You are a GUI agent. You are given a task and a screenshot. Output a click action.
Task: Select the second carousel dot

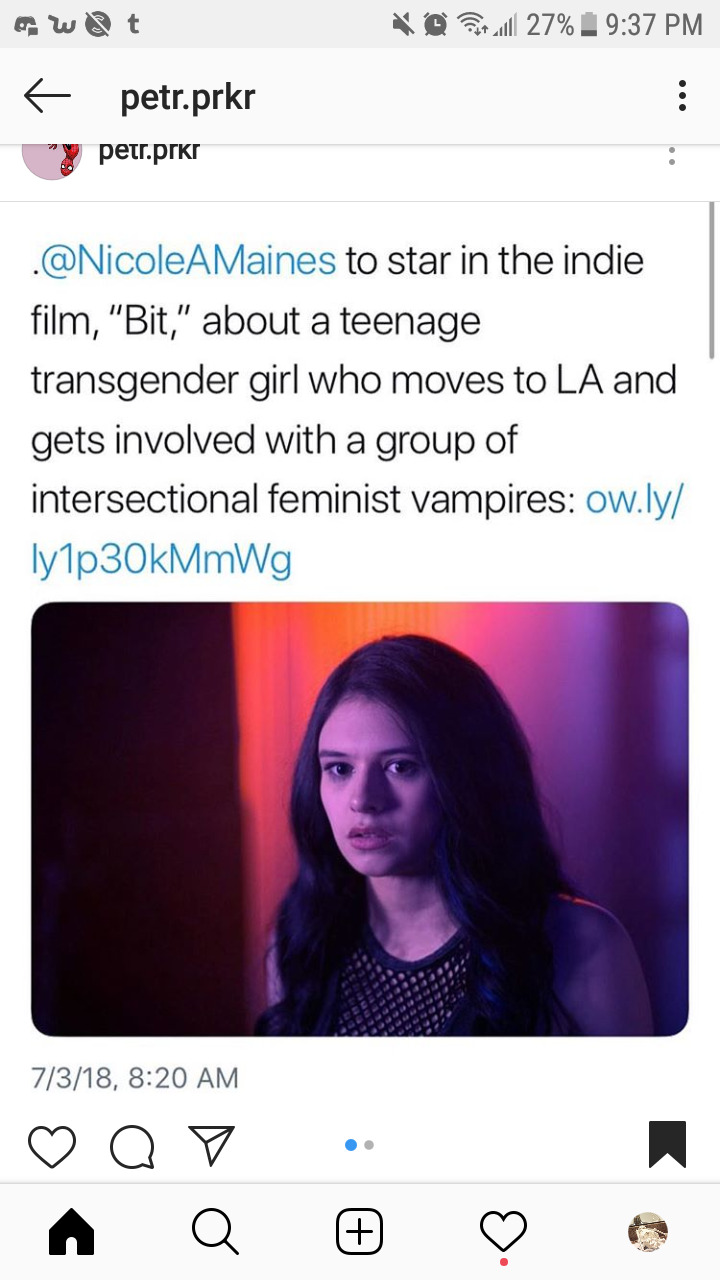tap(369, 1145)
